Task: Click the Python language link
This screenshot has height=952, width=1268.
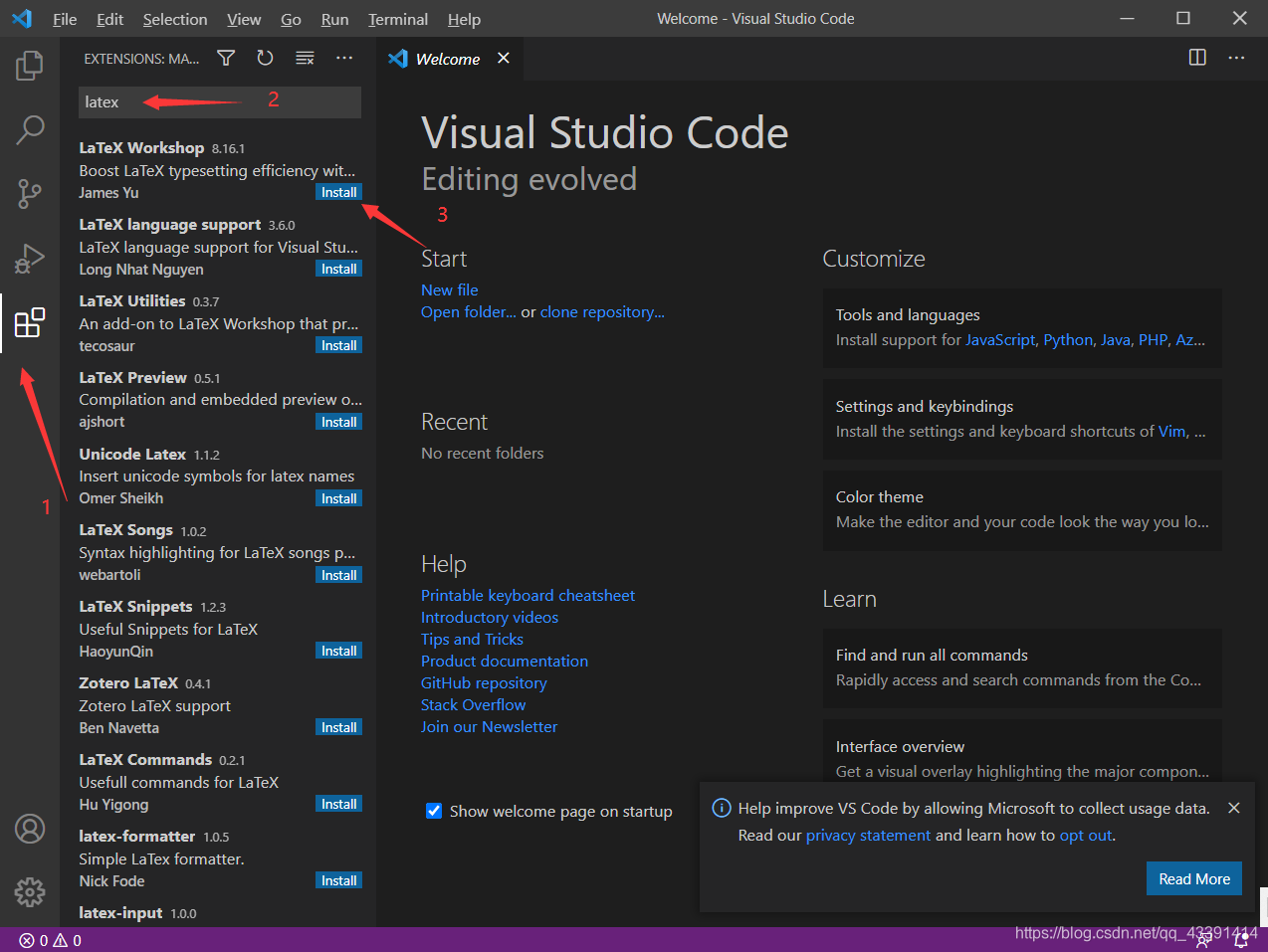Action: pos(1068,339)
